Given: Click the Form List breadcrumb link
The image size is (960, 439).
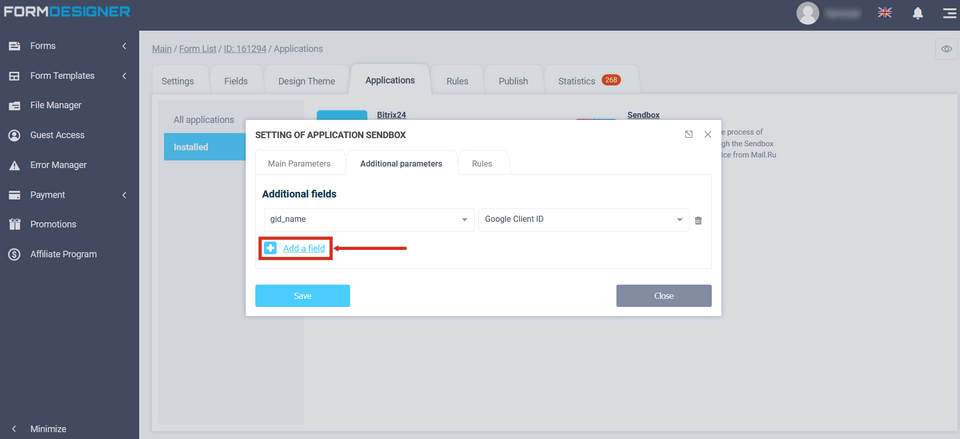Looking at the screenshot, I should (198, 49).
